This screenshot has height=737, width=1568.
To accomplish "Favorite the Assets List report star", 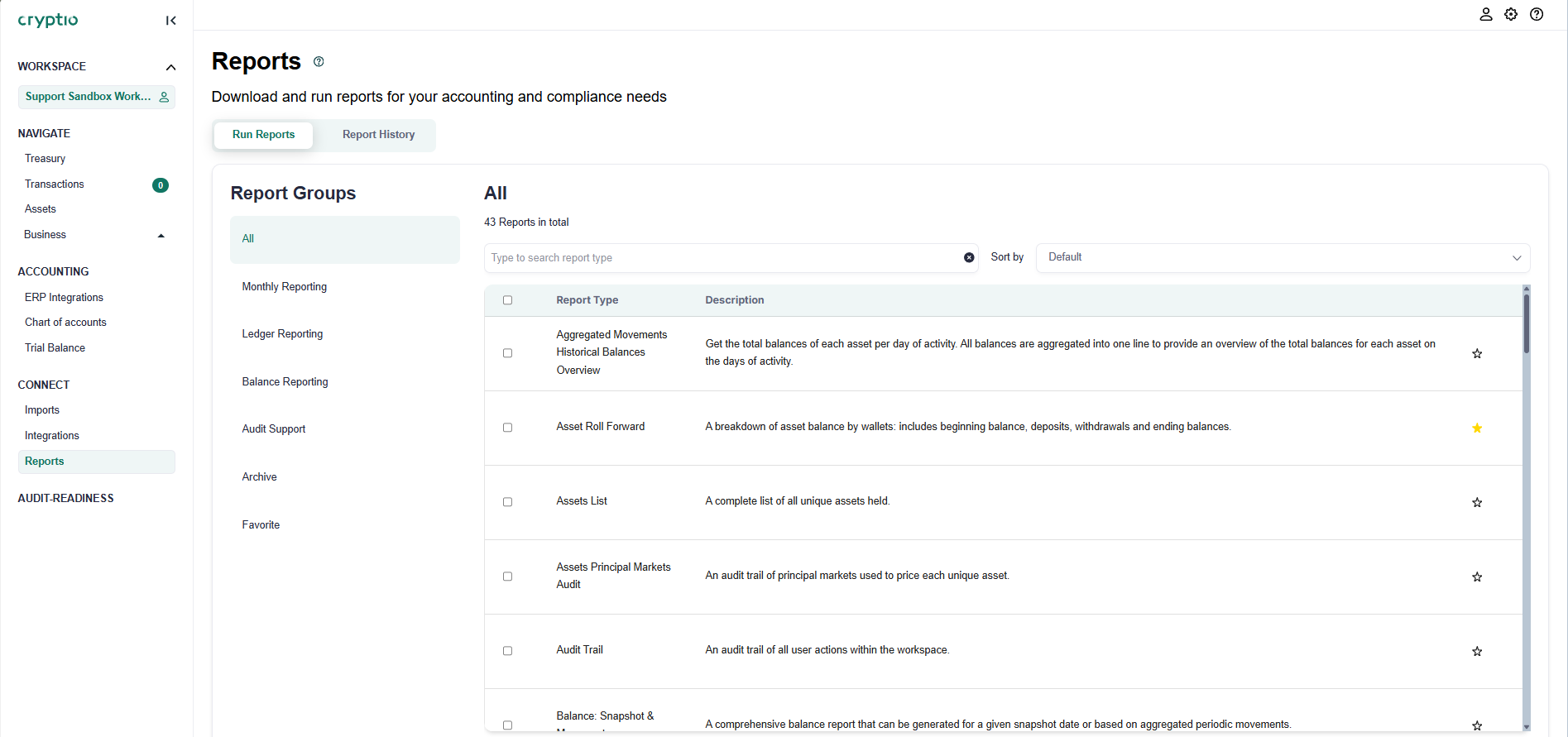I will pyautogui.click(x=1477, y=503).
